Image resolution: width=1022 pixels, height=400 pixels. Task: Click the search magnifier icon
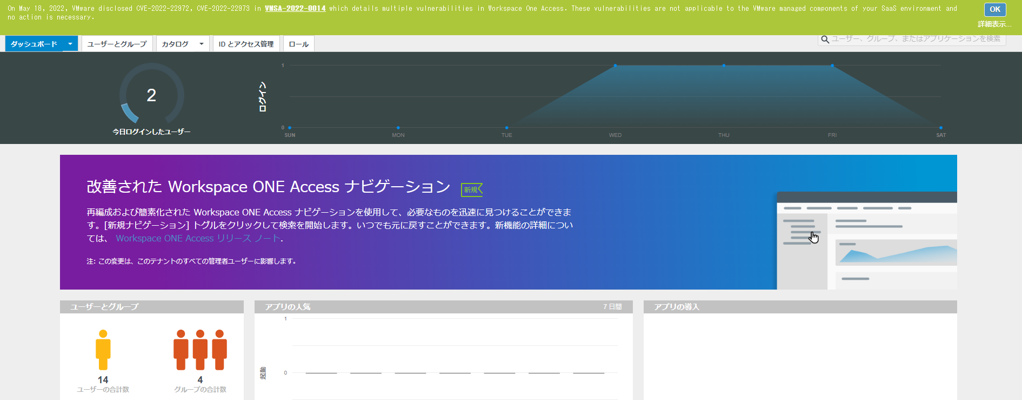coord(825,39)
